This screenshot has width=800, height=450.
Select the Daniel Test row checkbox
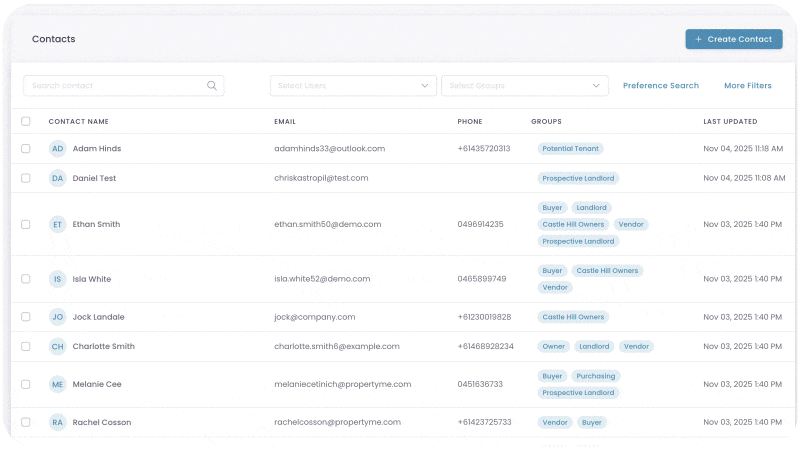click(26, 178)
